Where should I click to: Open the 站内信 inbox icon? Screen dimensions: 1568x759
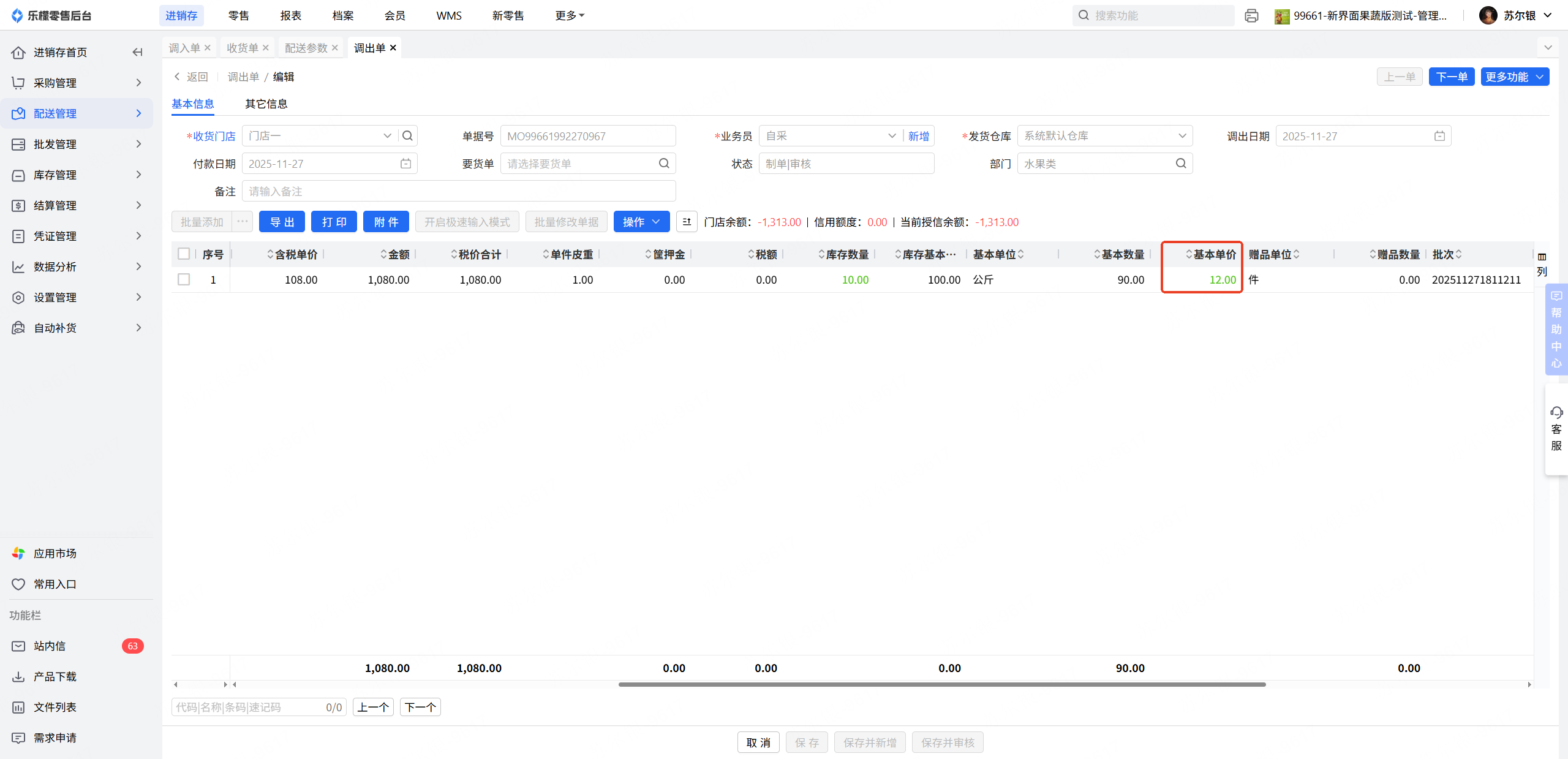tap(18, 646)
